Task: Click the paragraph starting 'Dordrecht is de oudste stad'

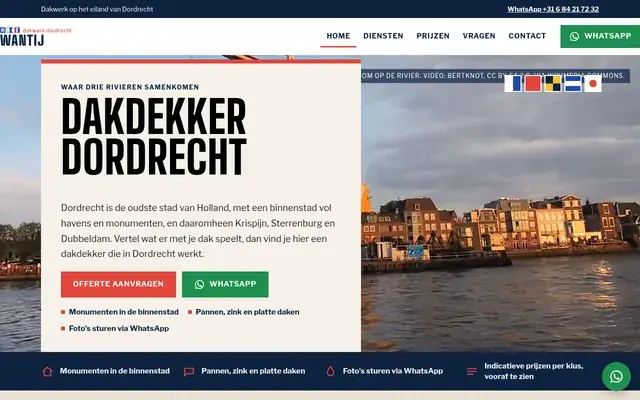Action: pyautogui.click(x=198, y=231)
